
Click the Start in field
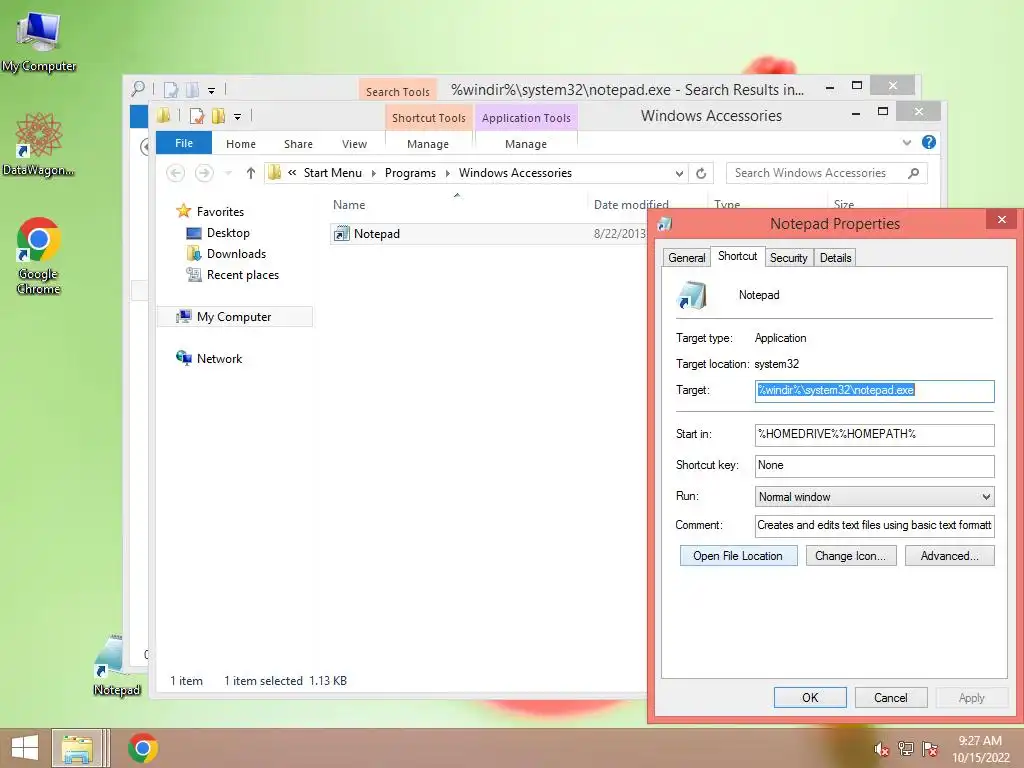(x=874, y=435)
